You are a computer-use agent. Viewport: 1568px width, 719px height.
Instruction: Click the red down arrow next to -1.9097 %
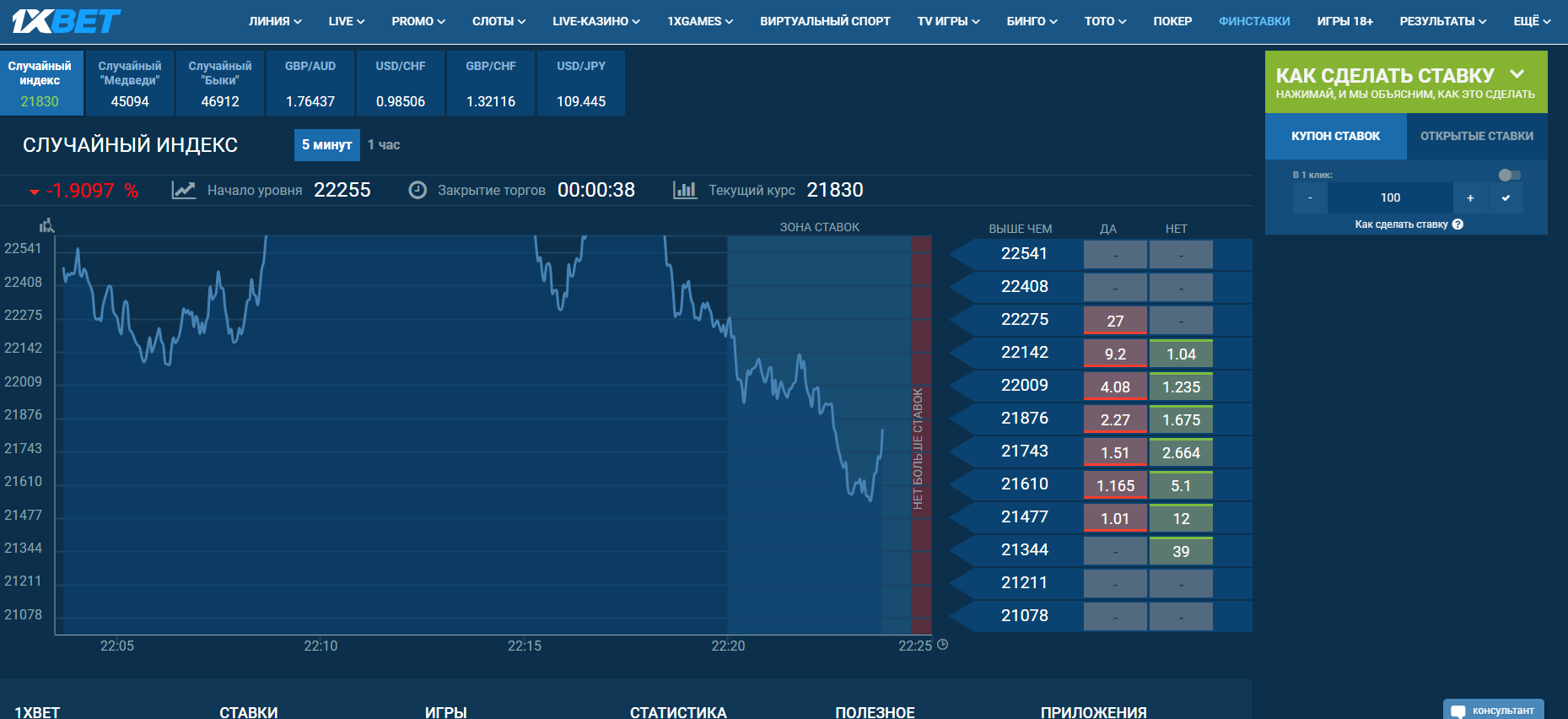coord(35,192)
